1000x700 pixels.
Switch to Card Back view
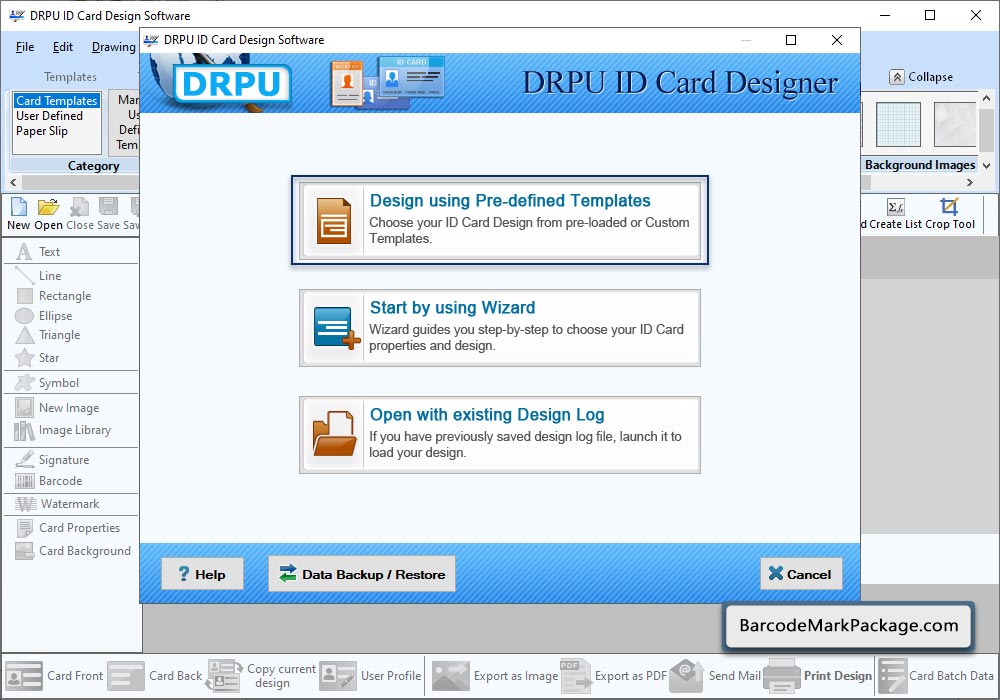(155, 676)
